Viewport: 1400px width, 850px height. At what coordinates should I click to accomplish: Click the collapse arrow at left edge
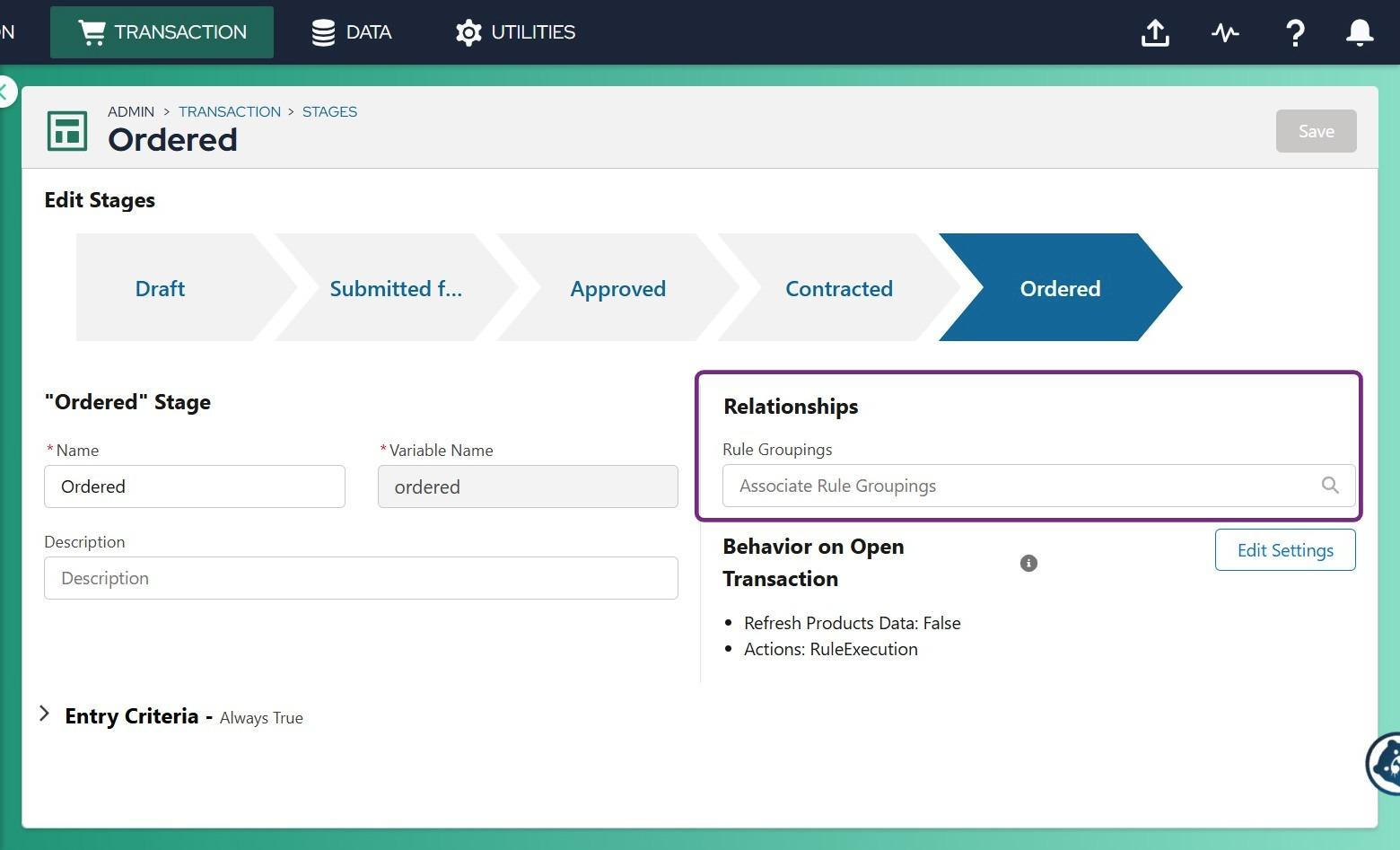[5, 92]
